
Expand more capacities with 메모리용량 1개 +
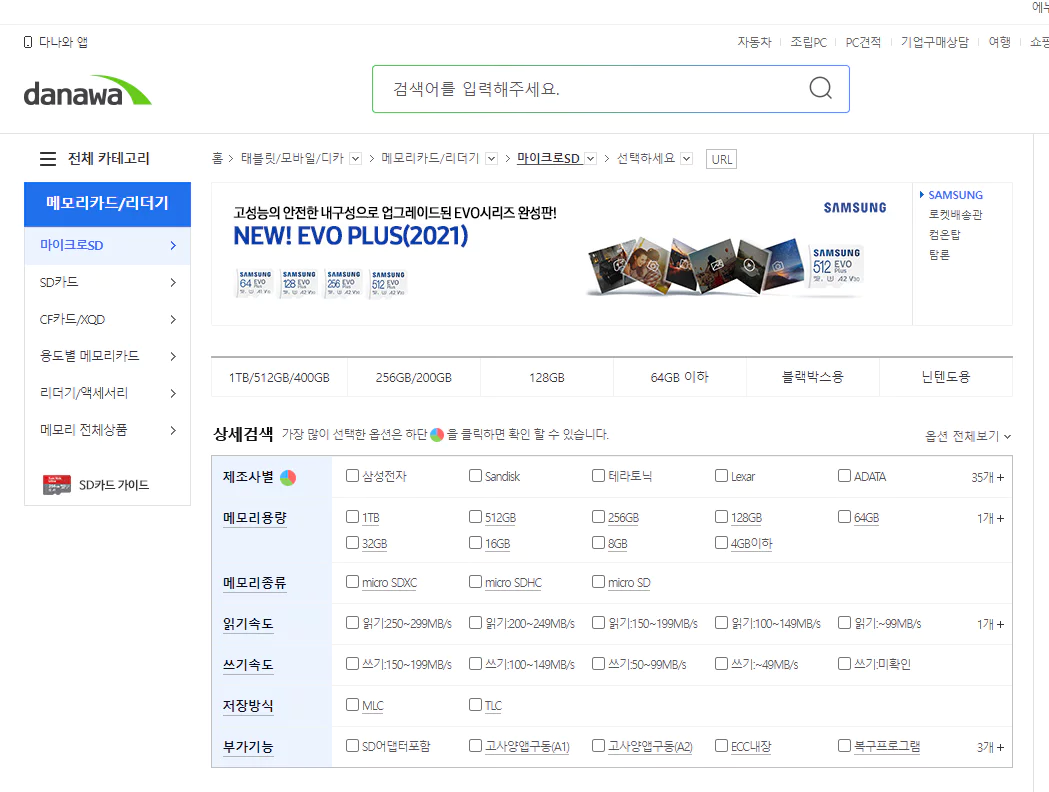coord(990,518)
